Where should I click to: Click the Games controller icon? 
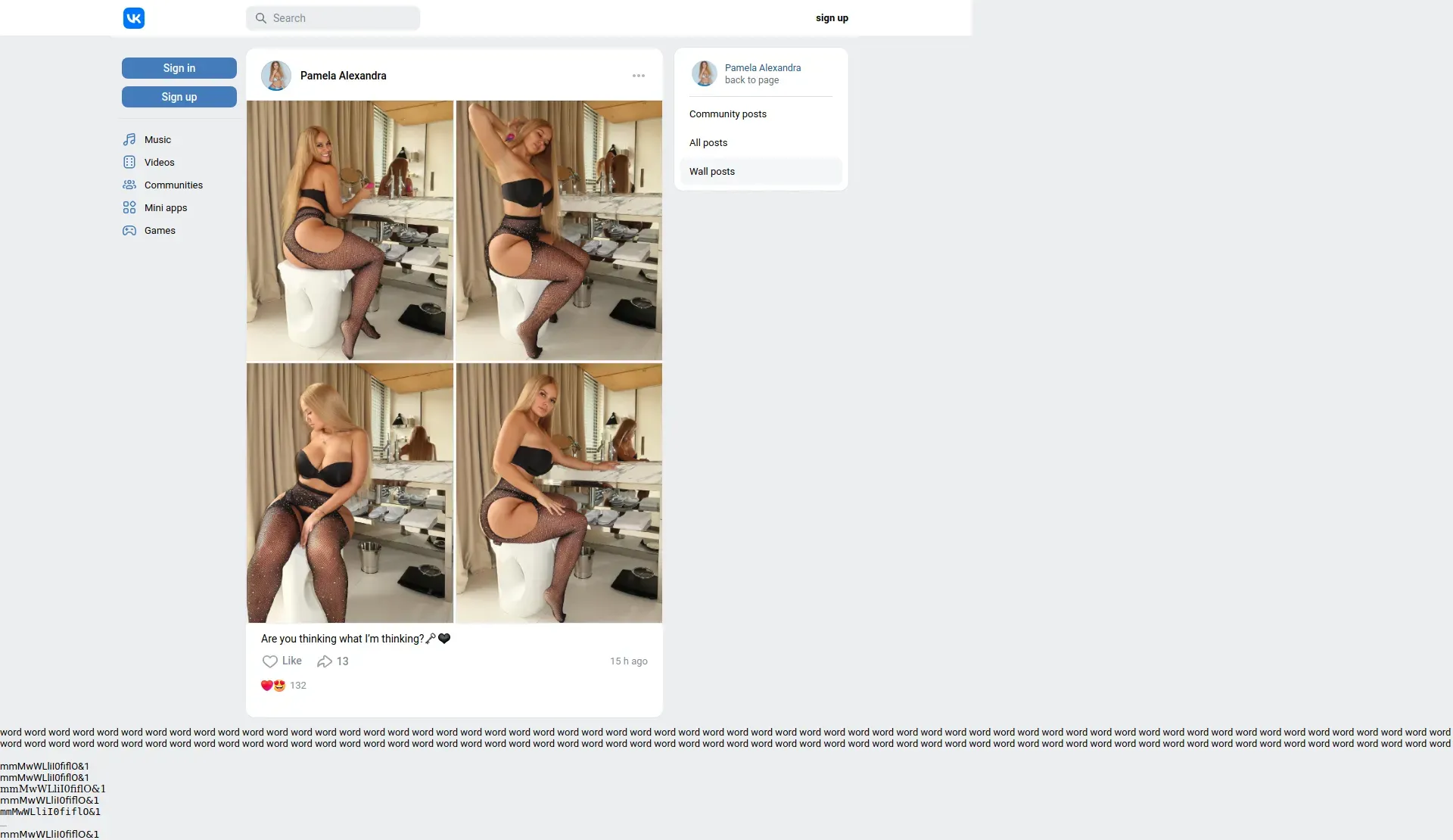pos(129,231)
